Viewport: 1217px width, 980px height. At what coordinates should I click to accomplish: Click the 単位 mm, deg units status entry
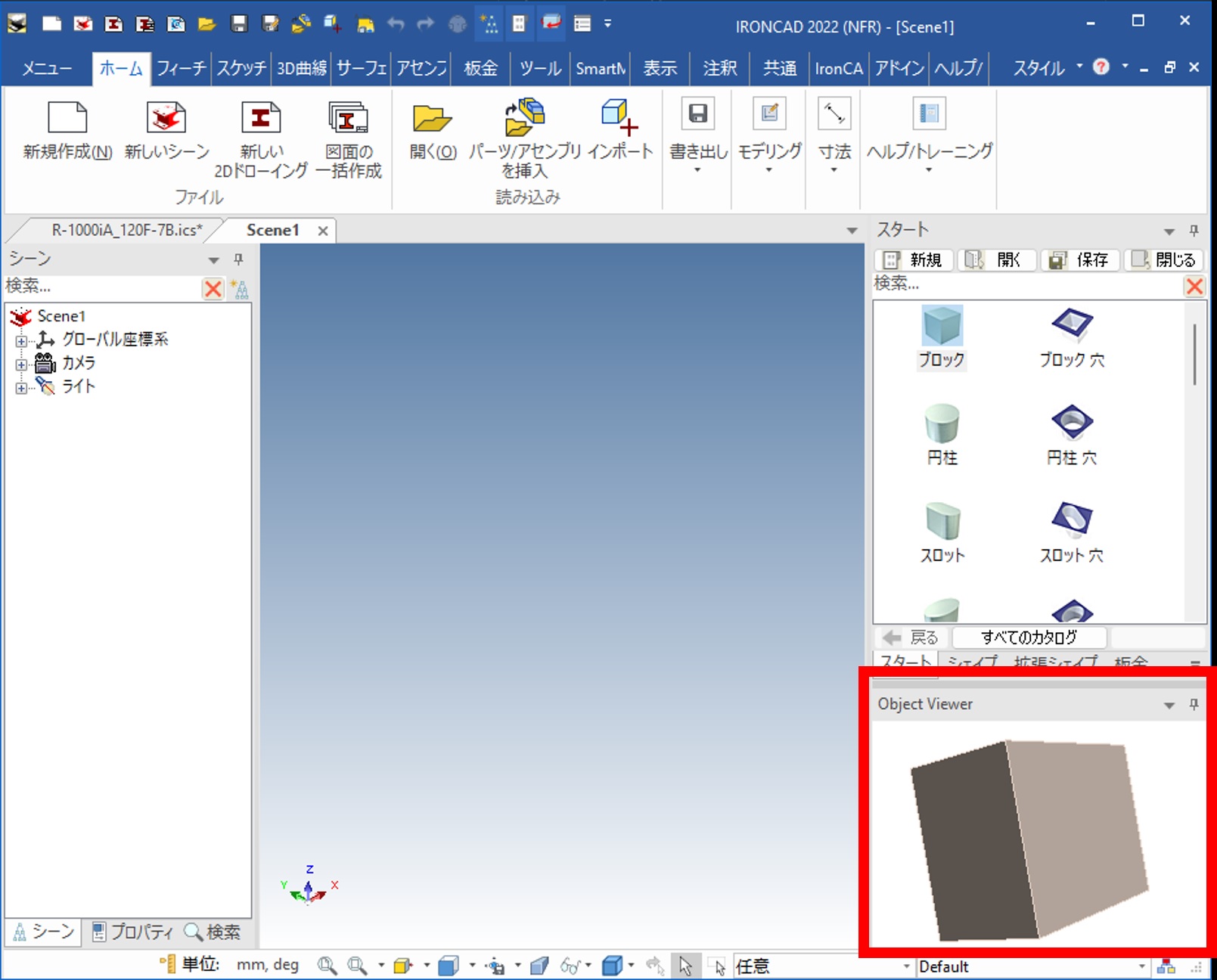coord(229,965)
